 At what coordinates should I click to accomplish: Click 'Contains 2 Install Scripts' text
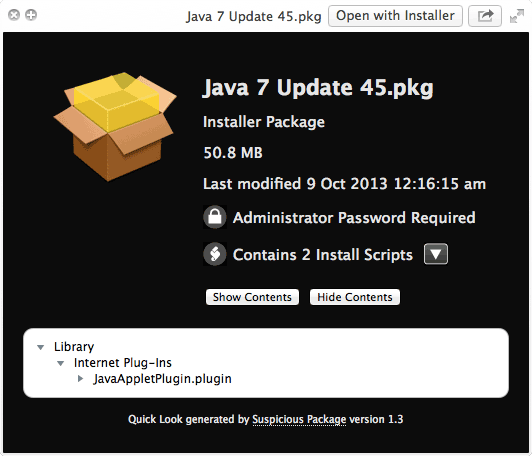(x=323, y=255)
